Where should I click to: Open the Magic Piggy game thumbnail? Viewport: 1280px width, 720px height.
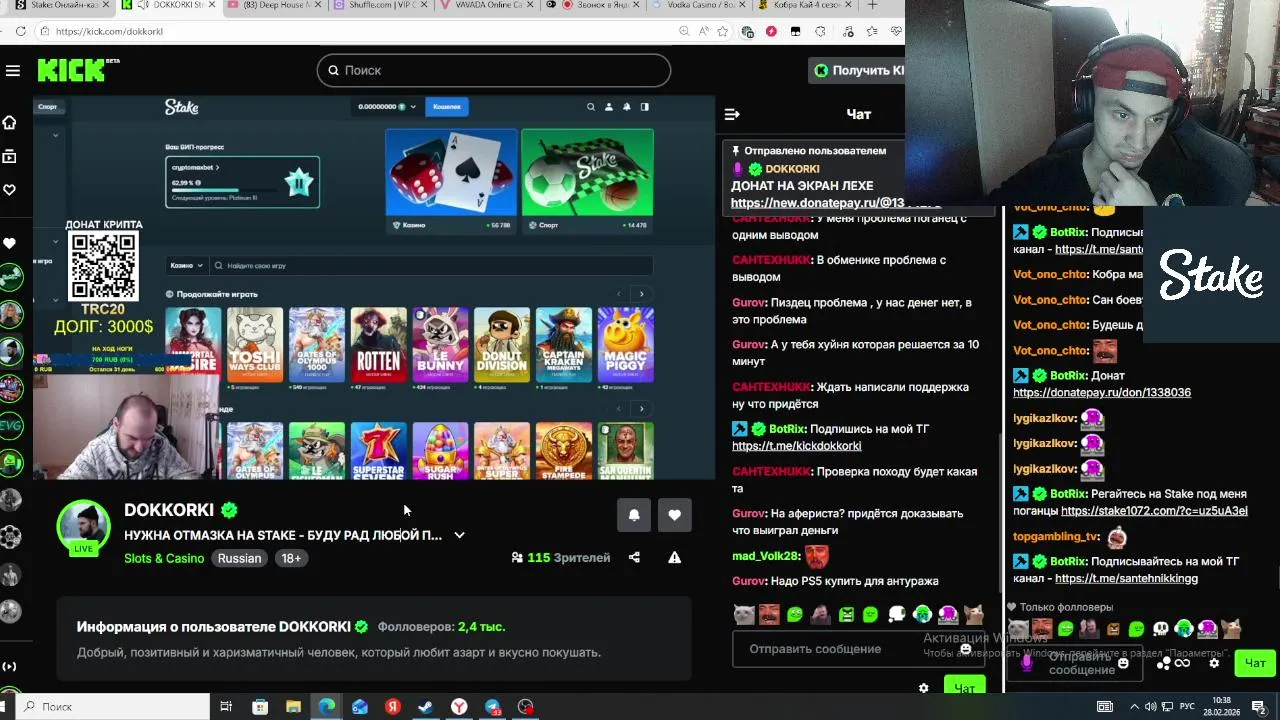coord(626,345)
